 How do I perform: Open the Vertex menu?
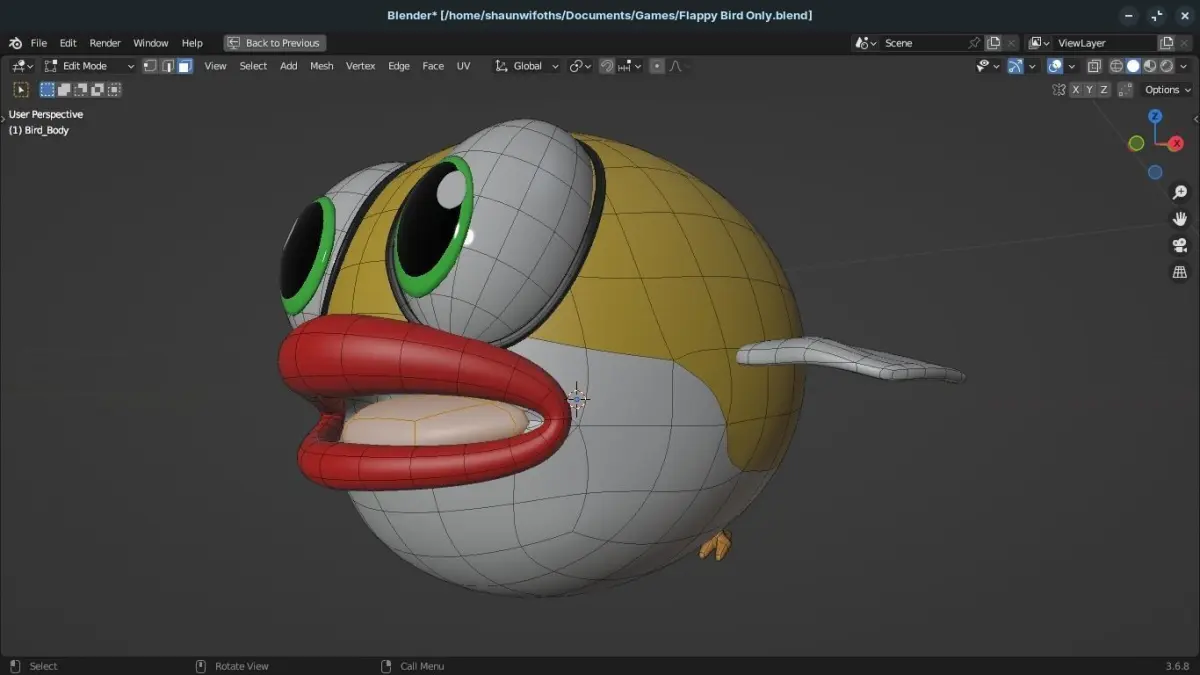[360, 66]
